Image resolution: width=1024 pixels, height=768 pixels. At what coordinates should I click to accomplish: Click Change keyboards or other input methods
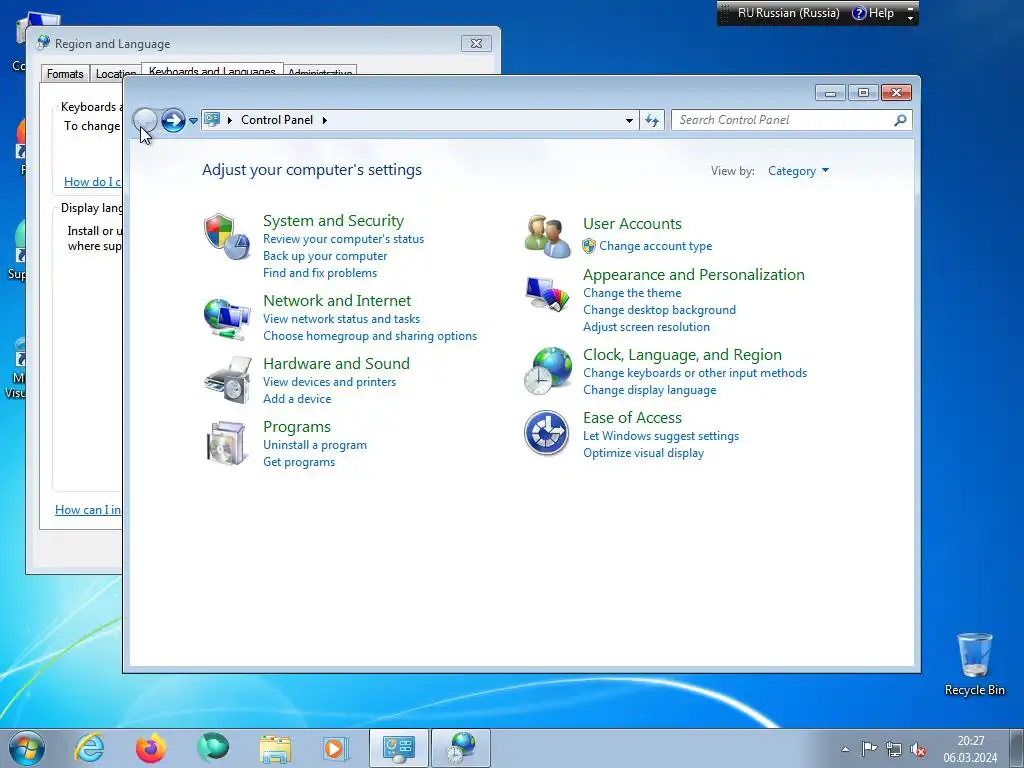pyautogui.click(x=695, y=373)
